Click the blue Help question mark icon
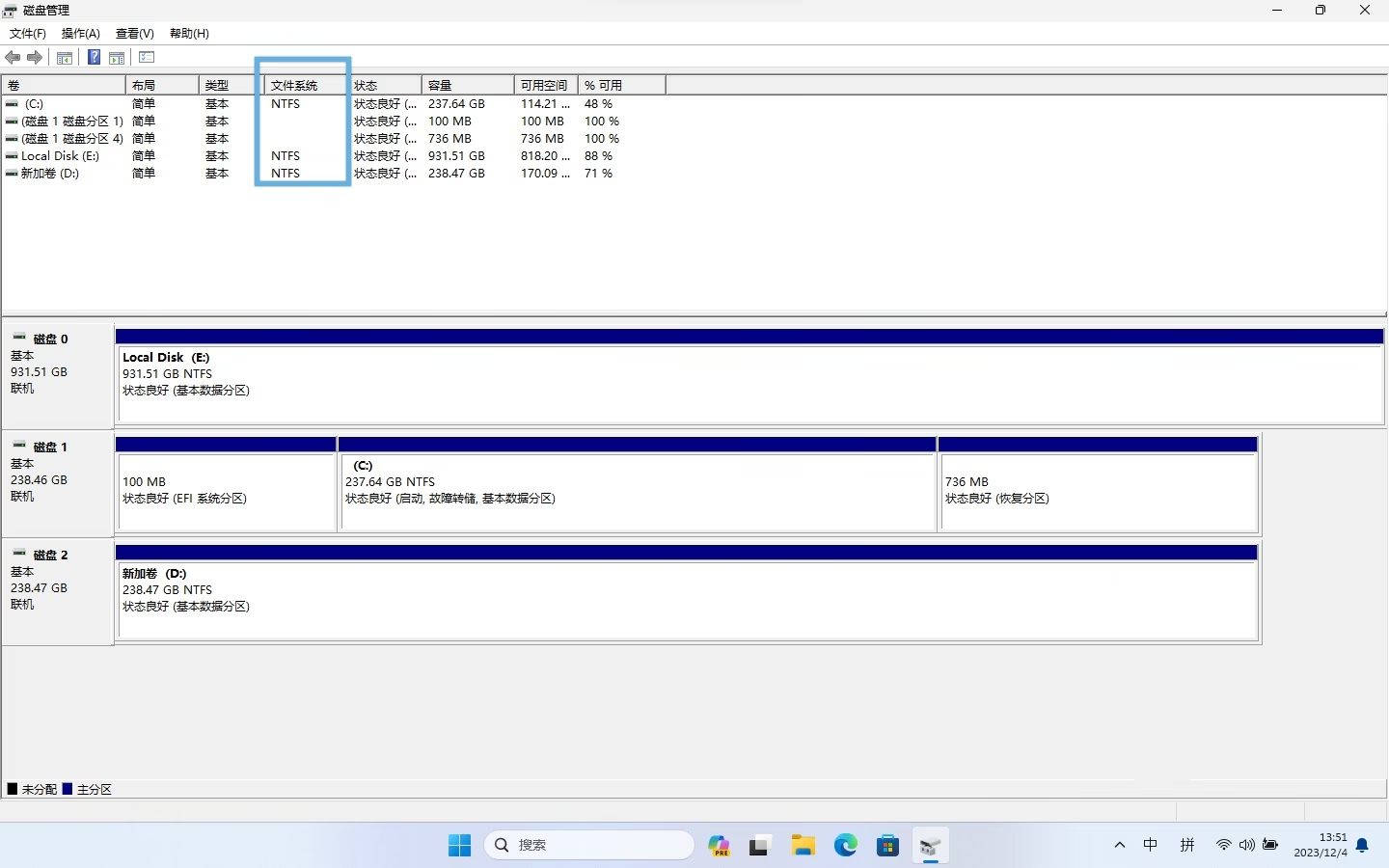 94,58
